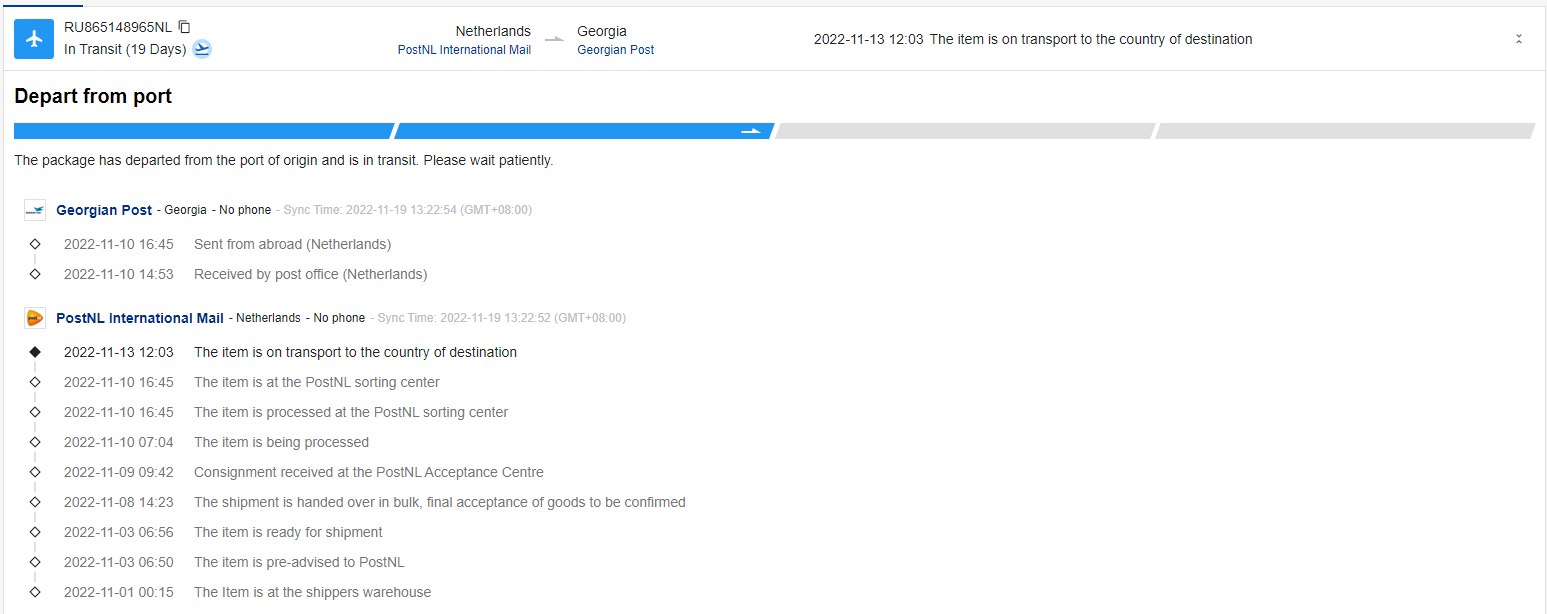
Task: Click the arrow between Netherlands and Georgia
Action: tap(554, 40)
